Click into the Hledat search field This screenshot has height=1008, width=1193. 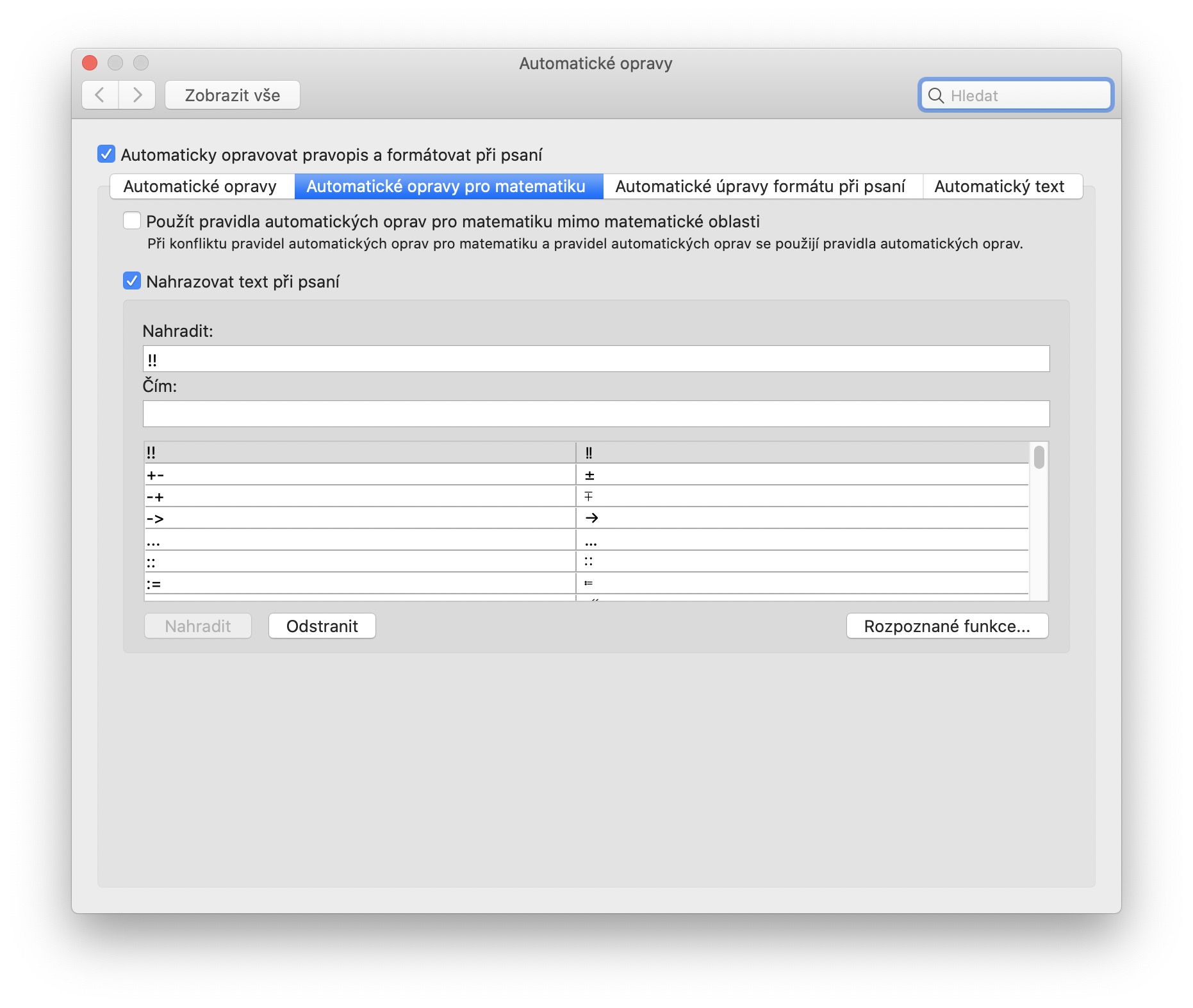(x=1025, y=96)
